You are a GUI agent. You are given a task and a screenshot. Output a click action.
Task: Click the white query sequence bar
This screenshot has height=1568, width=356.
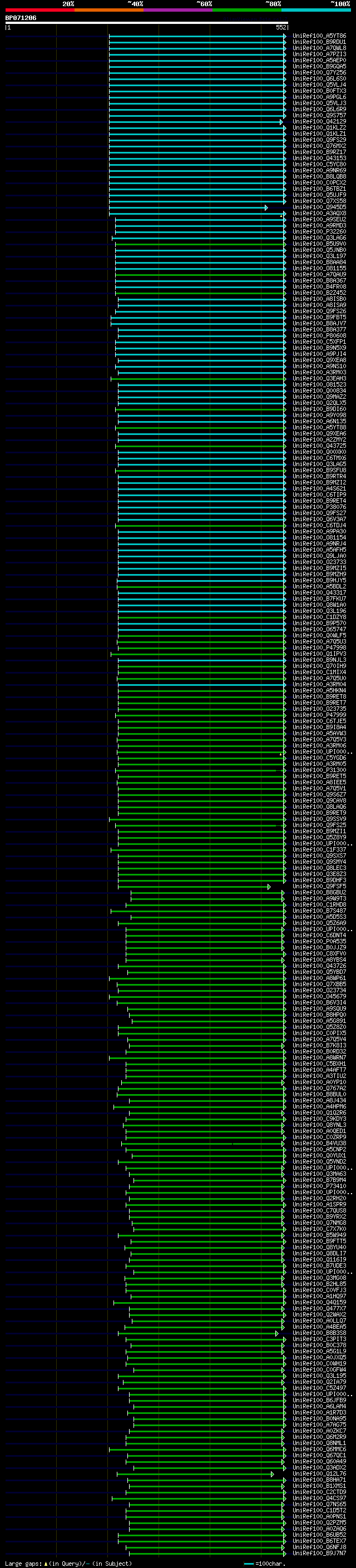pyautogui.click(x=147, y=22)
